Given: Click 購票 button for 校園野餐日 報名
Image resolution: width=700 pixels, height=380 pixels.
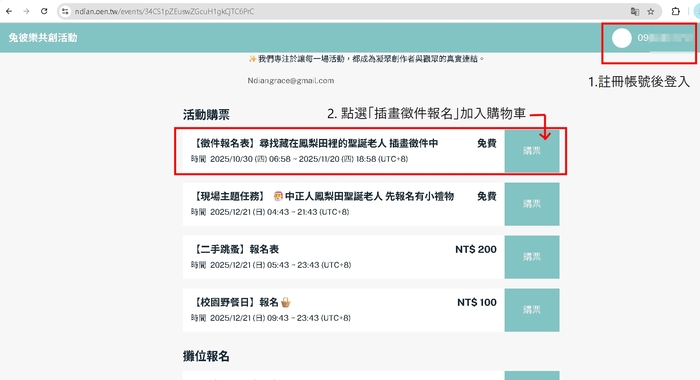Looking at the screenshot, I should pos(532,310).
